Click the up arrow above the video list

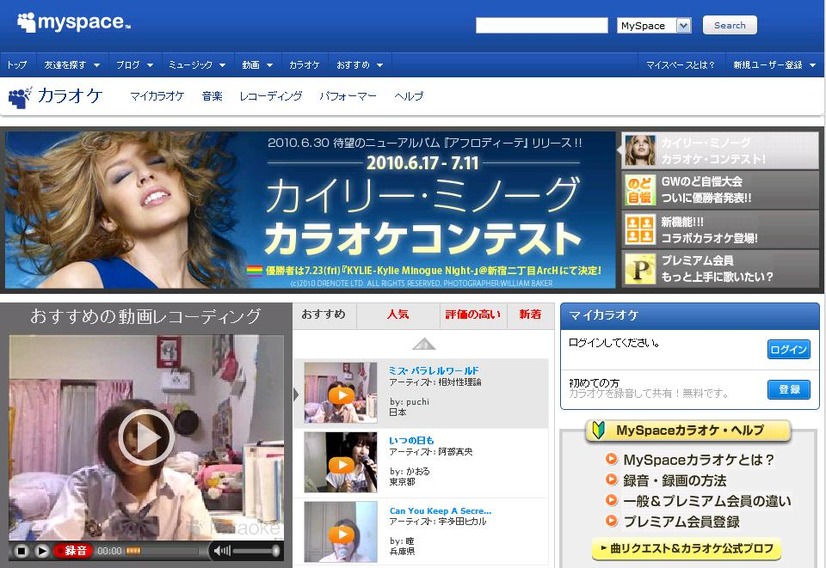pyautogui.click(x=424, y=345)
